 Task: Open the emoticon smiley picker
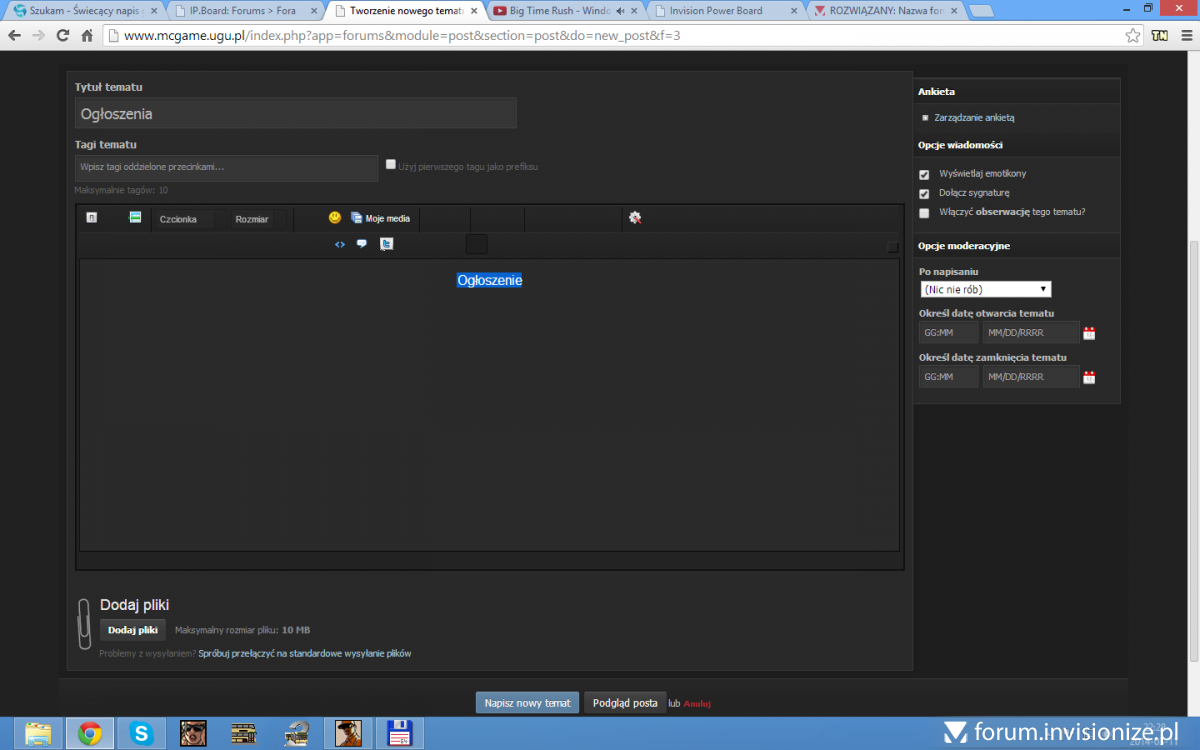(335, 218)
